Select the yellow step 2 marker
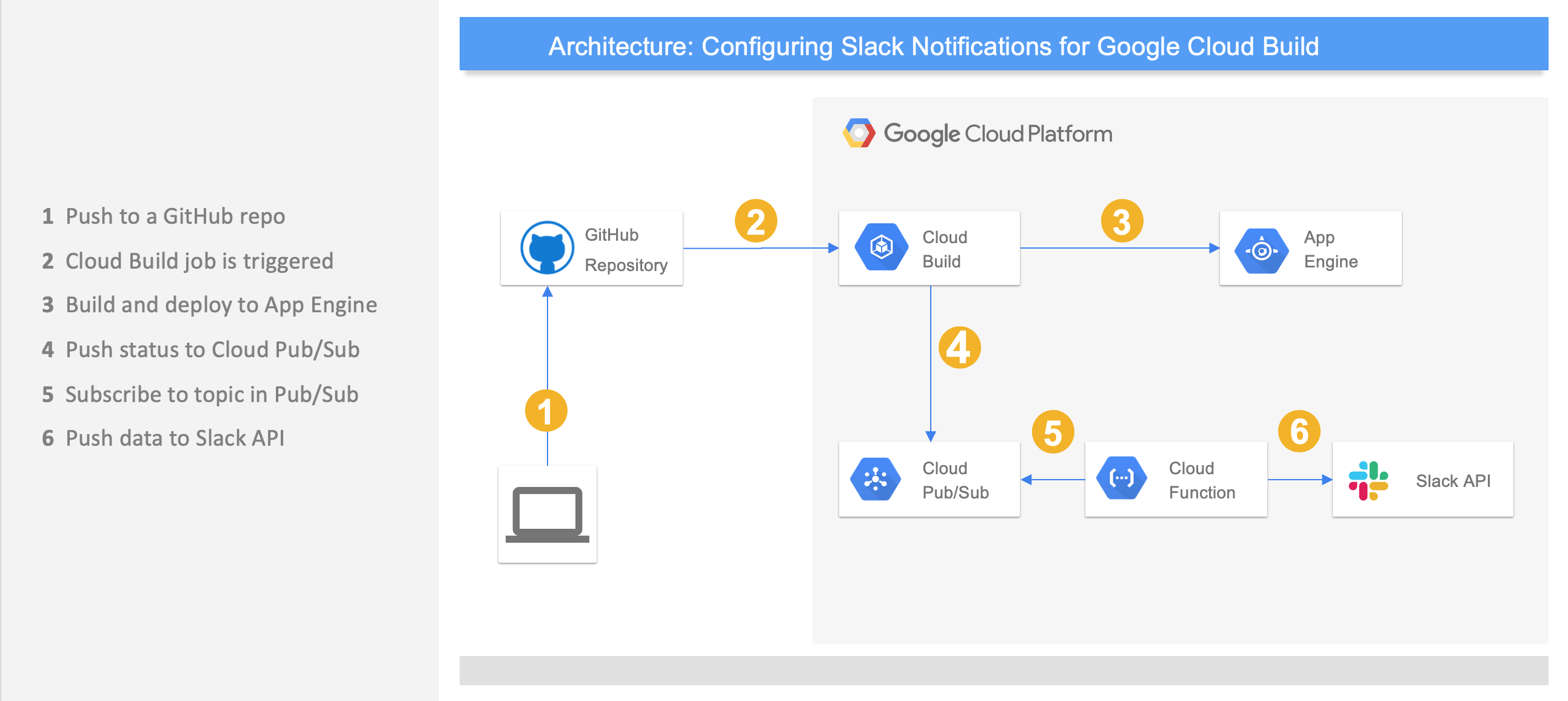Viewport: 1568px width, 701px height. click(x=756, y=221)
